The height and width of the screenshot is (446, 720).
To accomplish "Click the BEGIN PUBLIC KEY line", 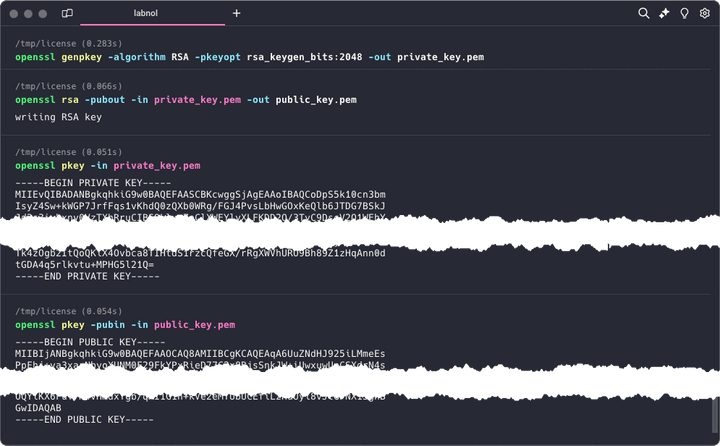I will point(90,342).
